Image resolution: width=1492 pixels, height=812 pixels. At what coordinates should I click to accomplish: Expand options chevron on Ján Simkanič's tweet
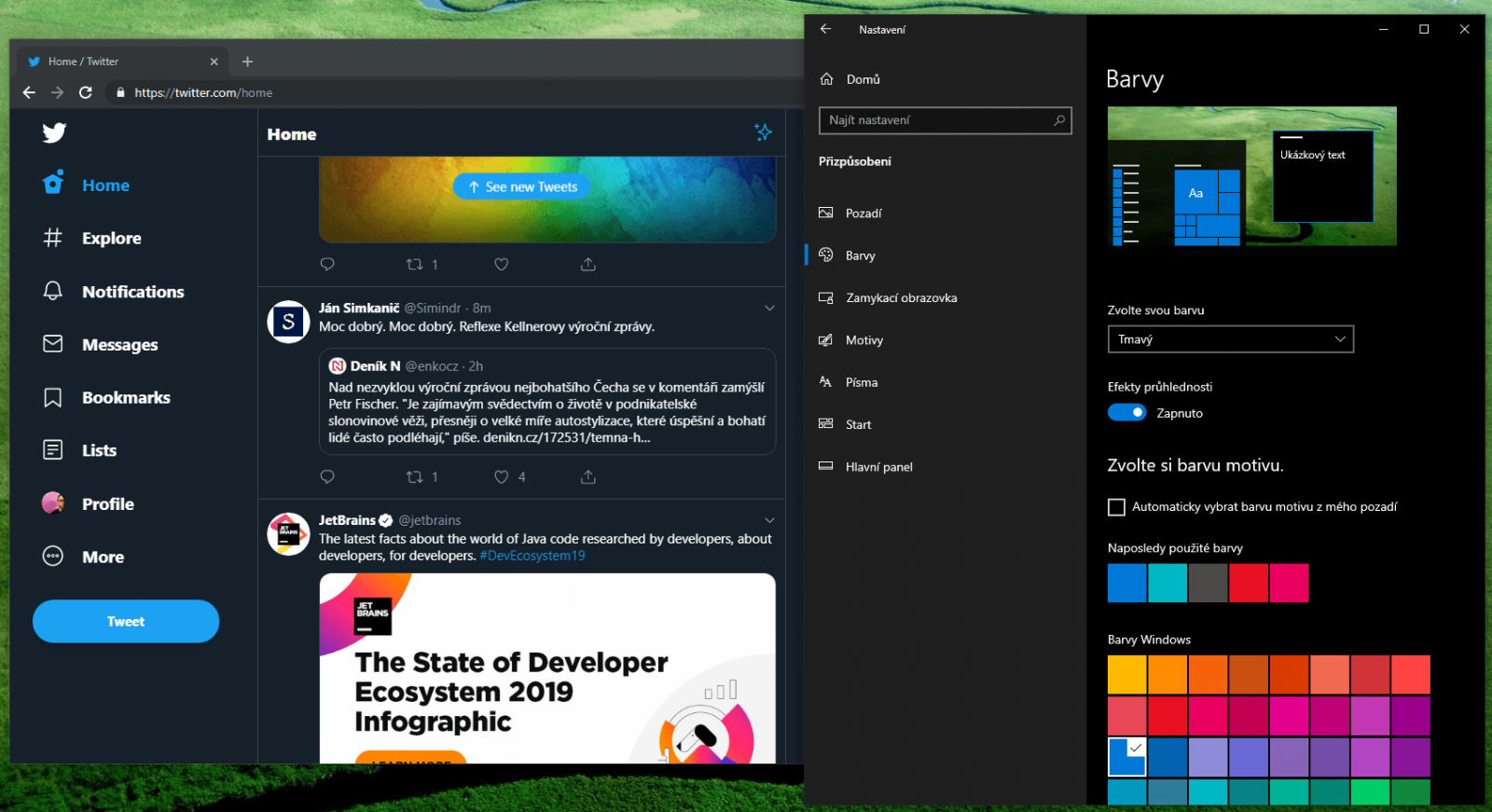tap(769, 308)
